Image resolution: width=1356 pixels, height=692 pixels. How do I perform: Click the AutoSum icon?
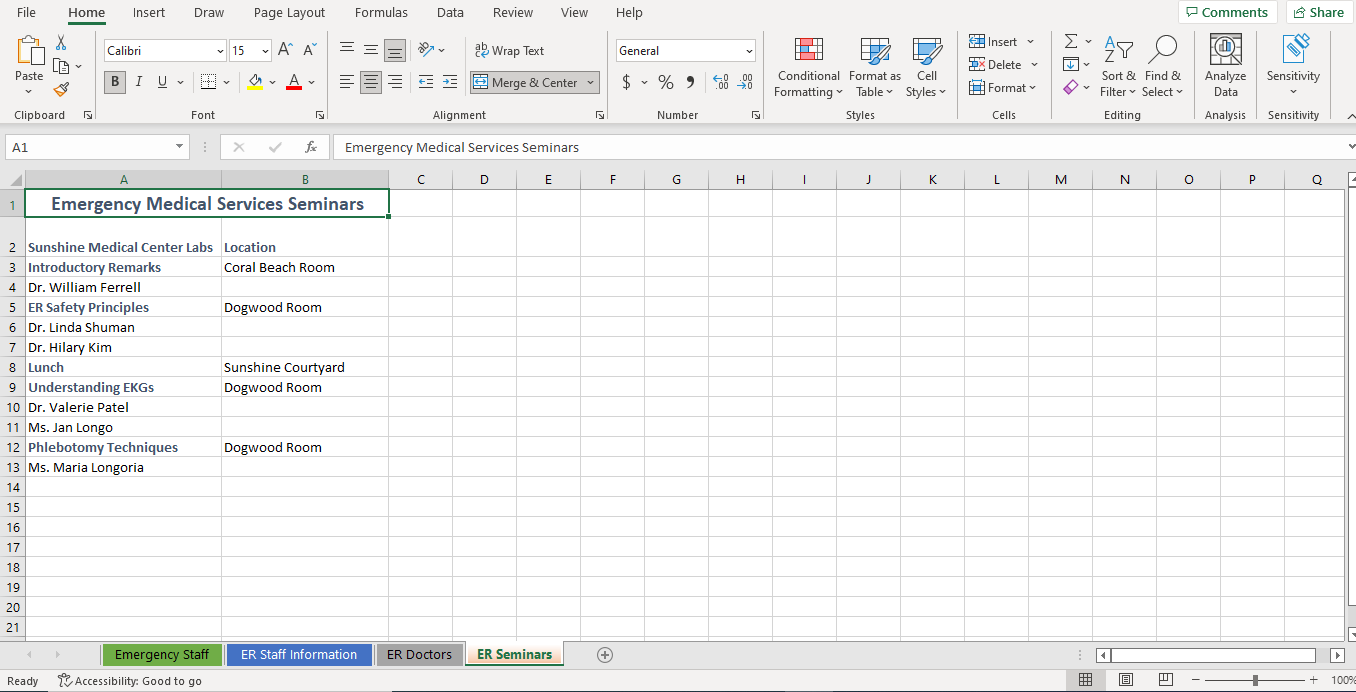click(x=1071, y=41)
